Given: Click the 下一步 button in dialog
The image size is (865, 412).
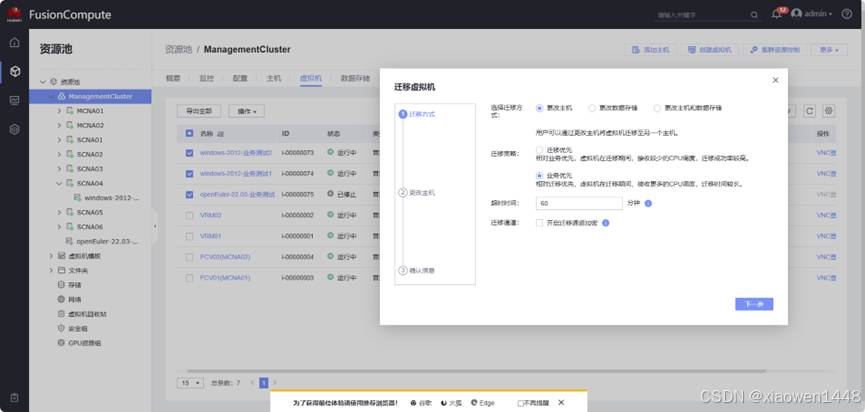Looking at the screenshot, I should 753,304.
